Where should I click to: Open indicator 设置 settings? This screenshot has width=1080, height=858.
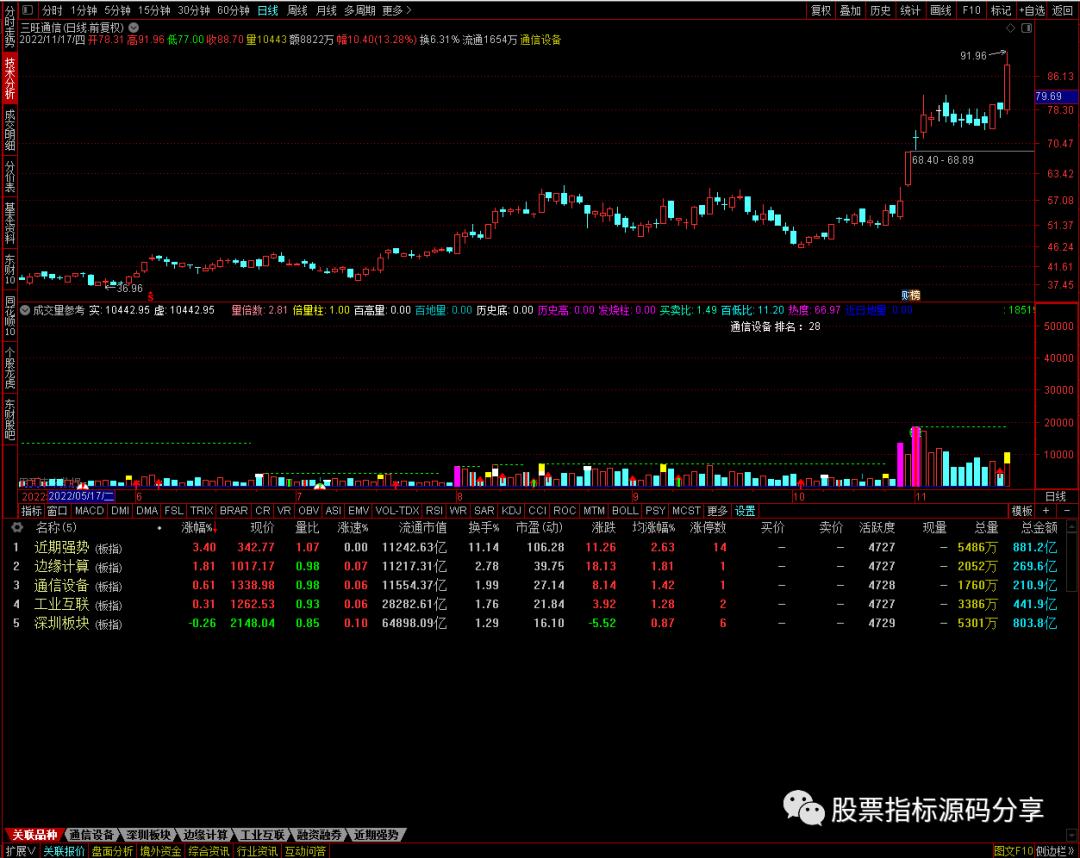pyautogui.click(x=745, y=511)
